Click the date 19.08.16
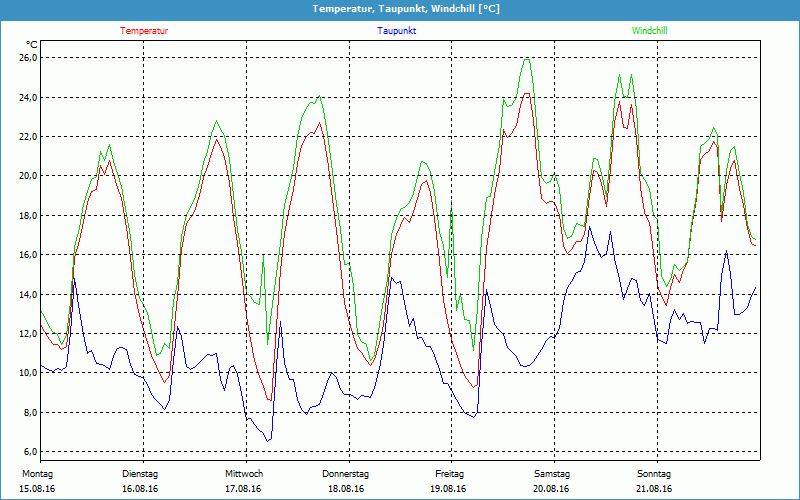Screen dimensions: 800x500 coord(448,489)
